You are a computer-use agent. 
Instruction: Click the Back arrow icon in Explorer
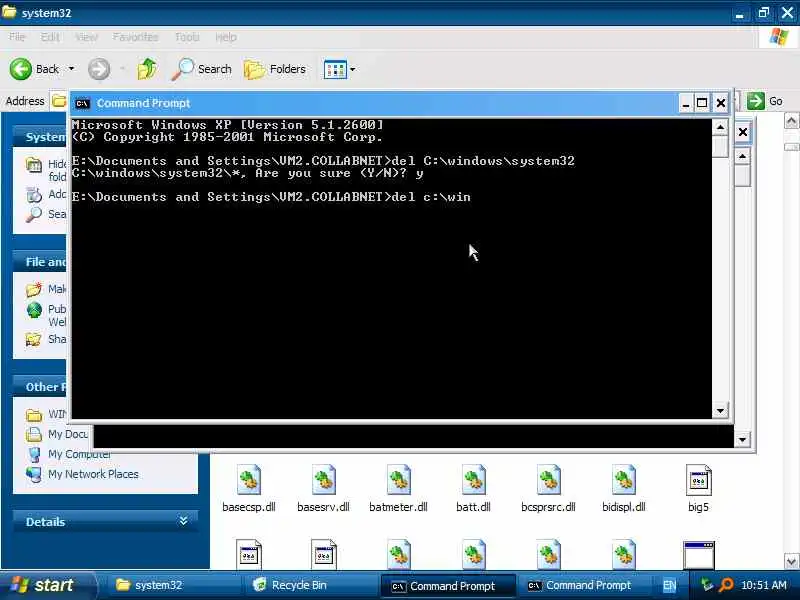pos(20,69)
